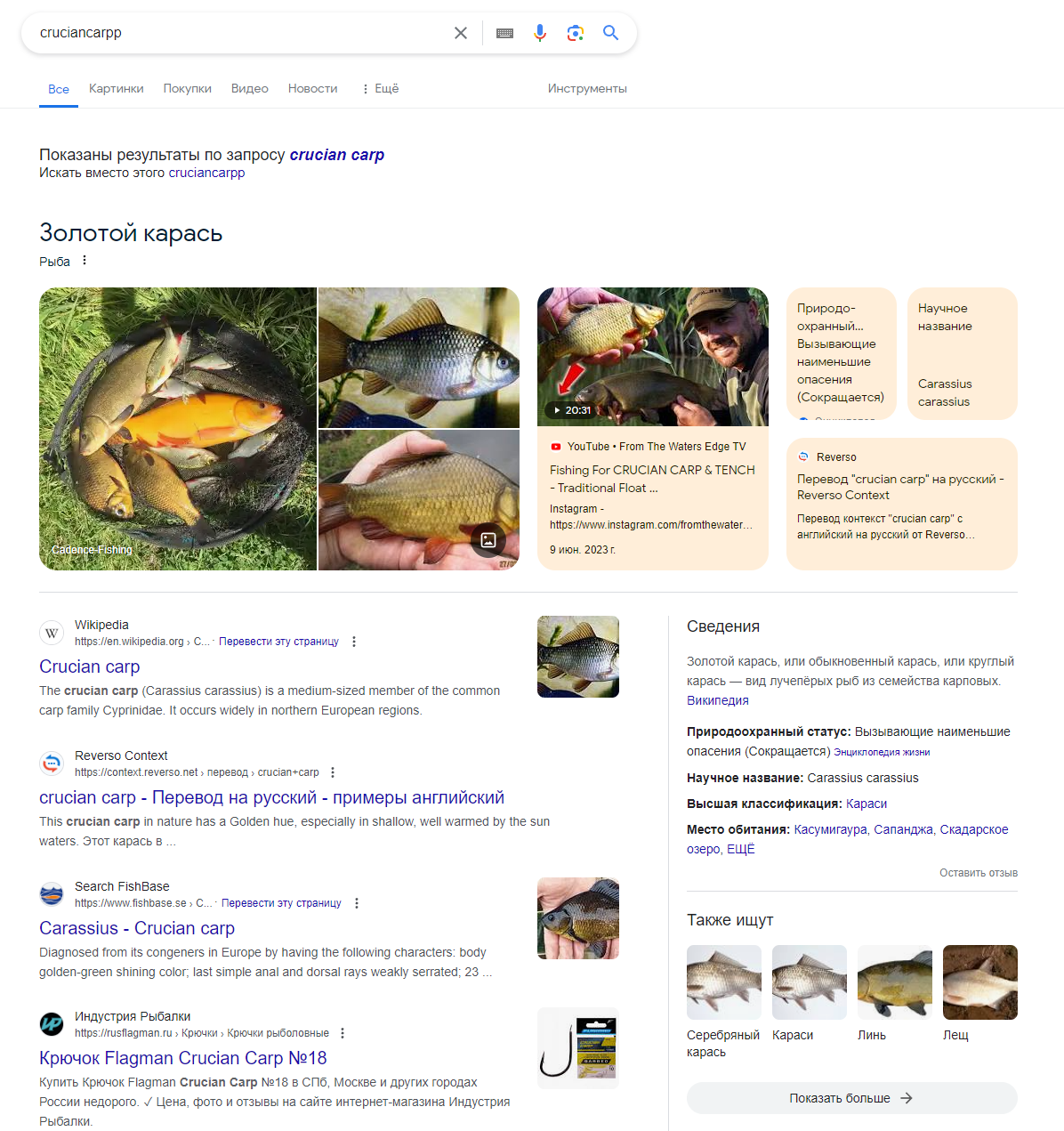1064x1131 pixels.
Task: Open the options beside the Рыба label
Action: [85, 261]
